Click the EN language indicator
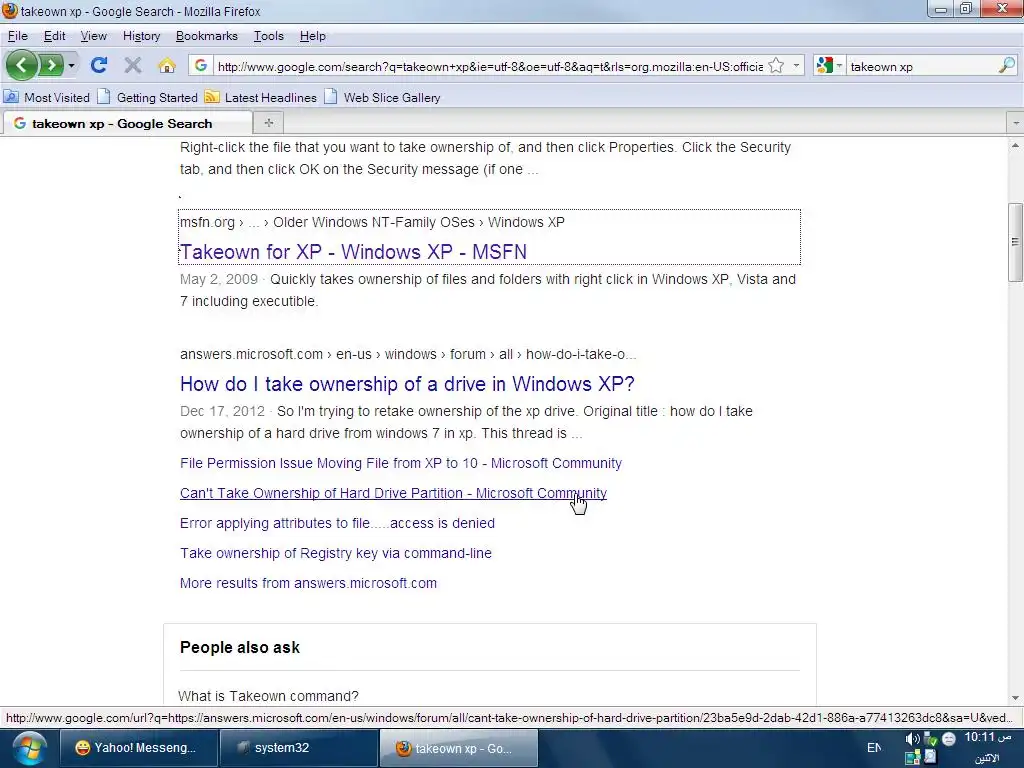1024x768 pixels. pyautogui.click(x=874, y=748)
